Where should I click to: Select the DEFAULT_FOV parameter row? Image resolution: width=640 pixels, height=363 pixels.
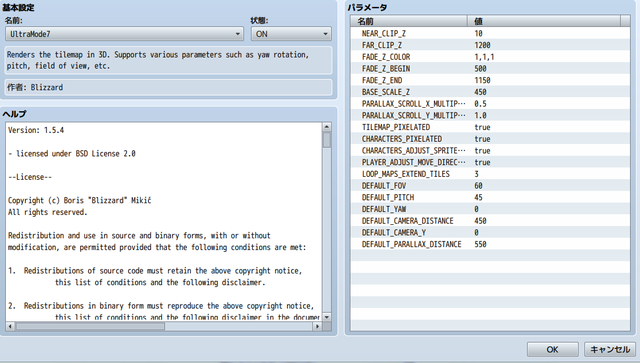tap(490, 185)
